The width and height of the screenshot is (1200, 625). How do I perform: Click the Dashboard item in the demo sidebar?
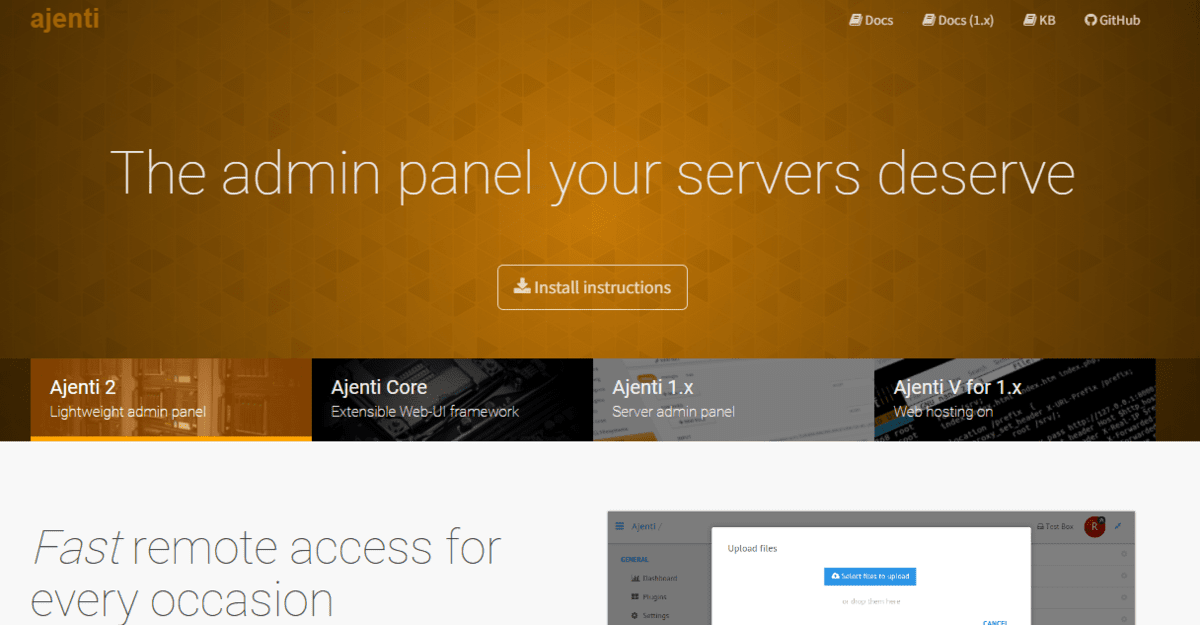click(x=653, y=578)
